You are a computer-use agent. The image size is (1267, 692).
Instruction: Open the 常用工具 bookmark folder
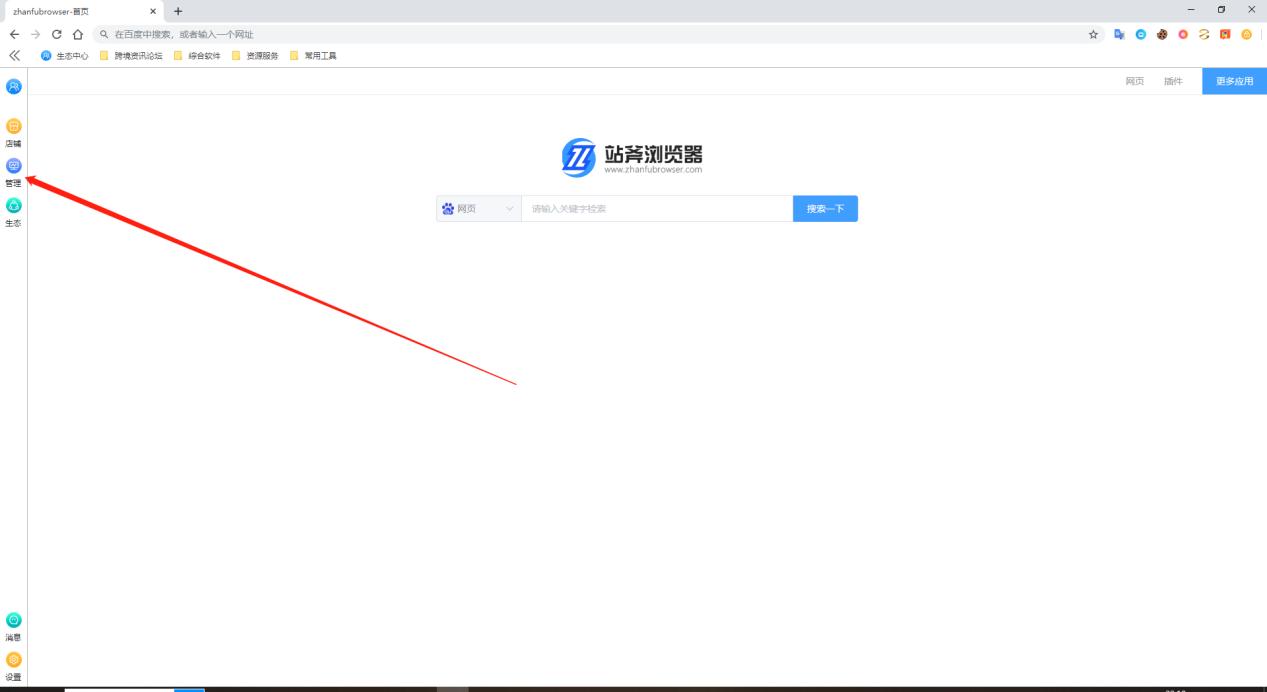[313, 55]
